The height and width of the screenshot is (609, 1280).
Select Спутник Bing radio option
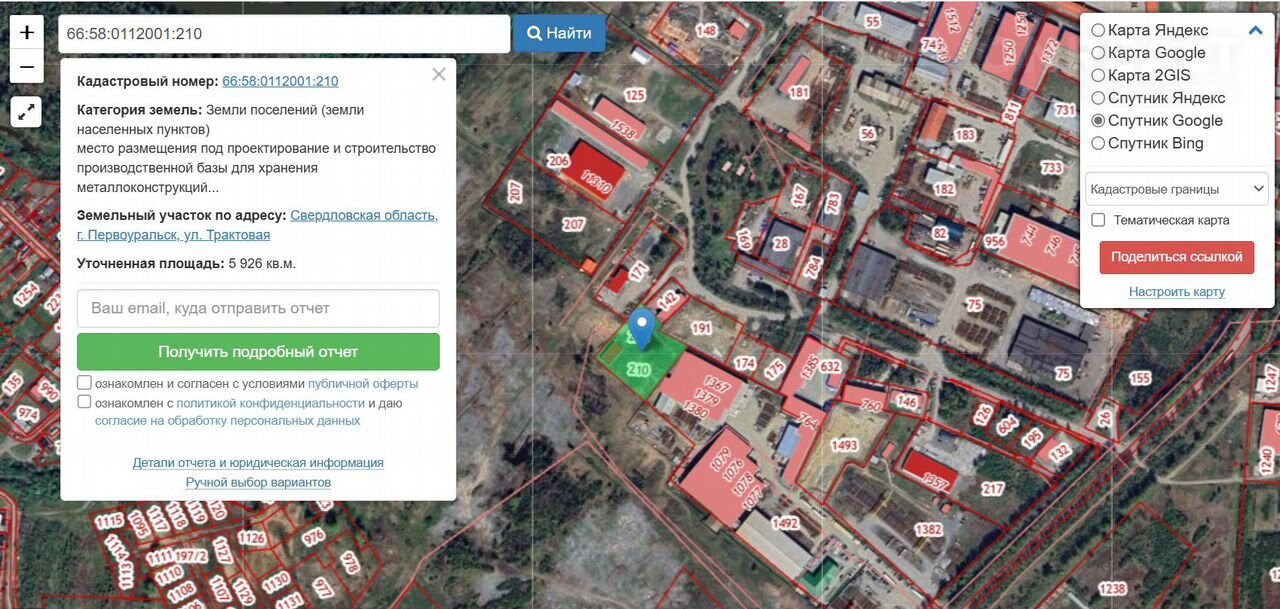click(1098, 143)
